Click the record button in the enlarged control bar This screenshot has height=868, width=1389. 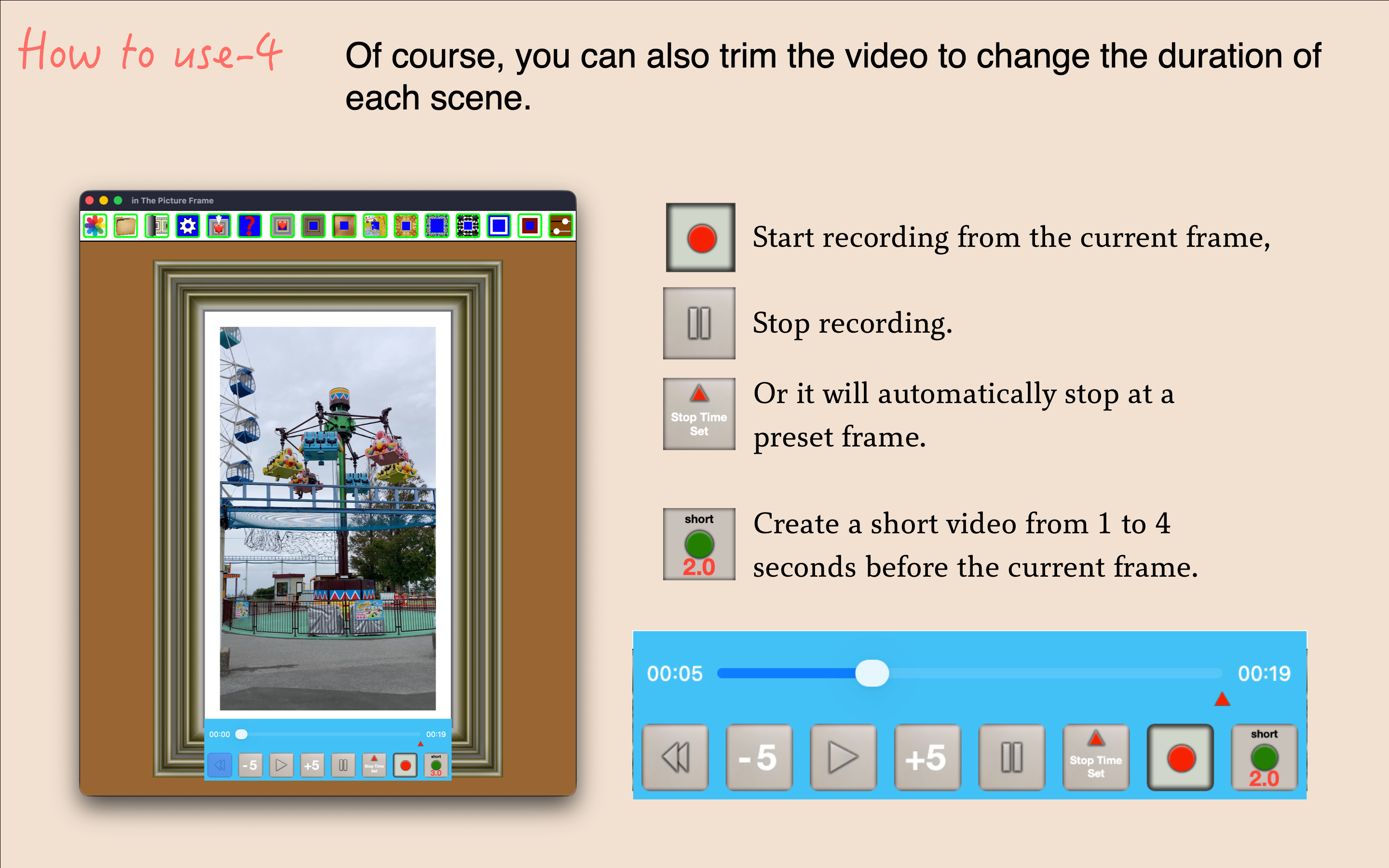click(1181, 757)
